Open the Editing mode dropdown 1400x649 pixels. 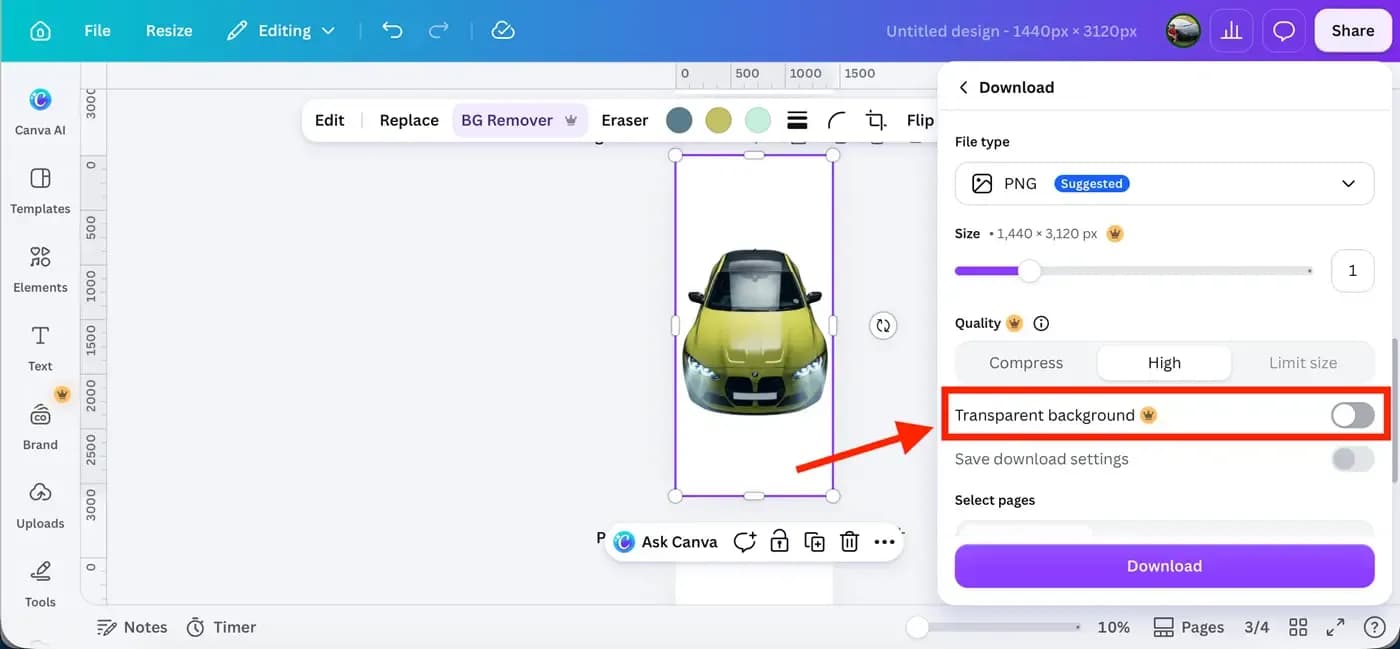281,31
